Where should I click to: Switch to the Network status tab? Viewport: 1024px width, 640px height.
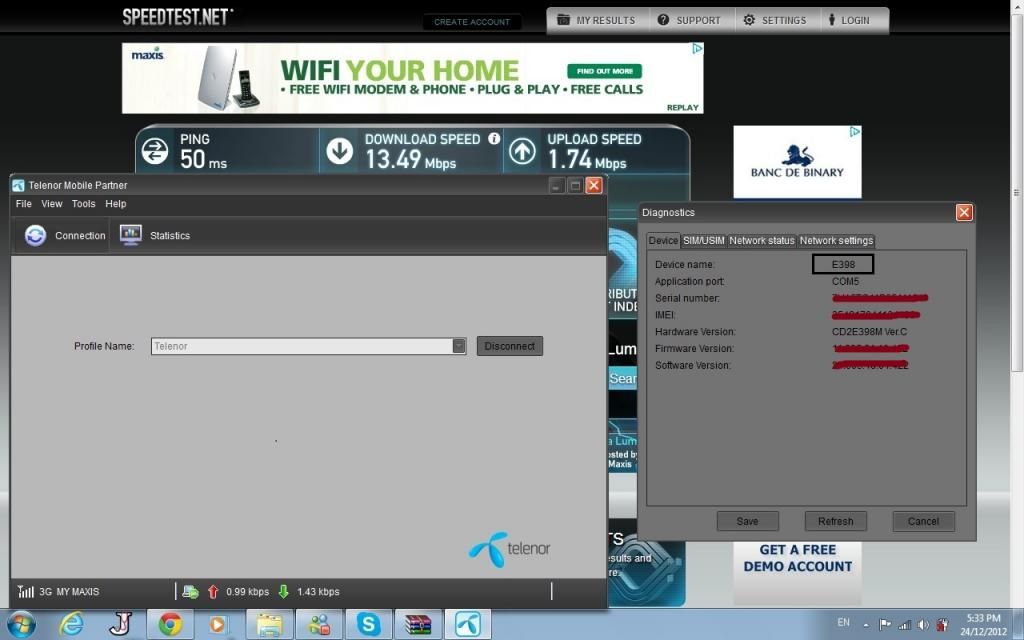(x=762, y=241)
